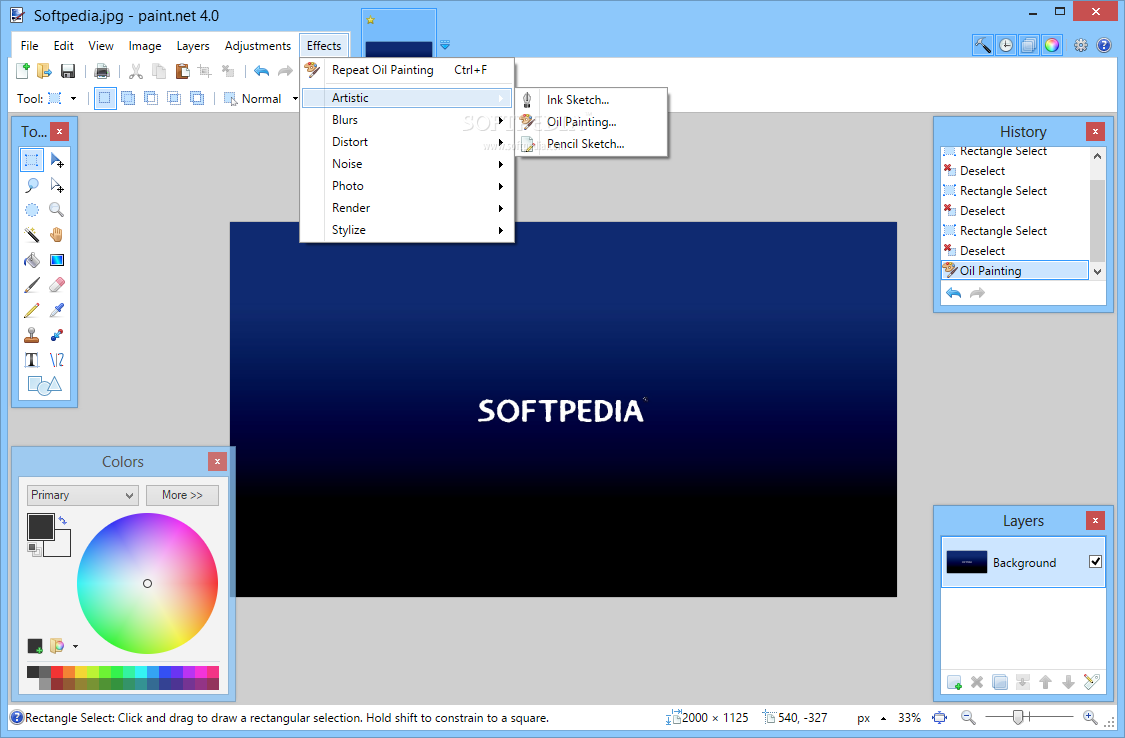Toggle the Layers window button
This screenshot has width=1125, height=738.
[x=1029, y=45]
